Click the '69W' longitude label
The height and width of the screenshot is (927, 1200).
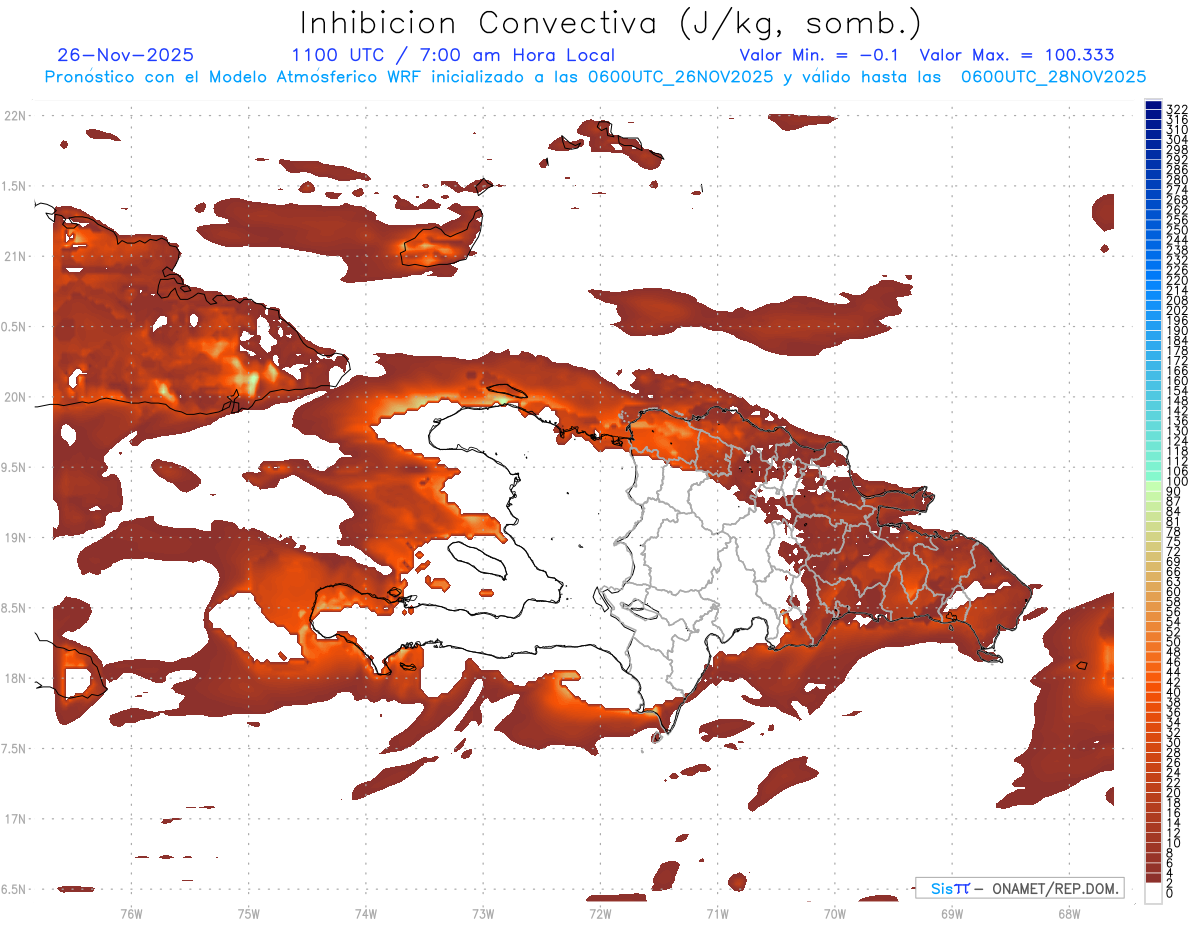(x=952, y=912)
